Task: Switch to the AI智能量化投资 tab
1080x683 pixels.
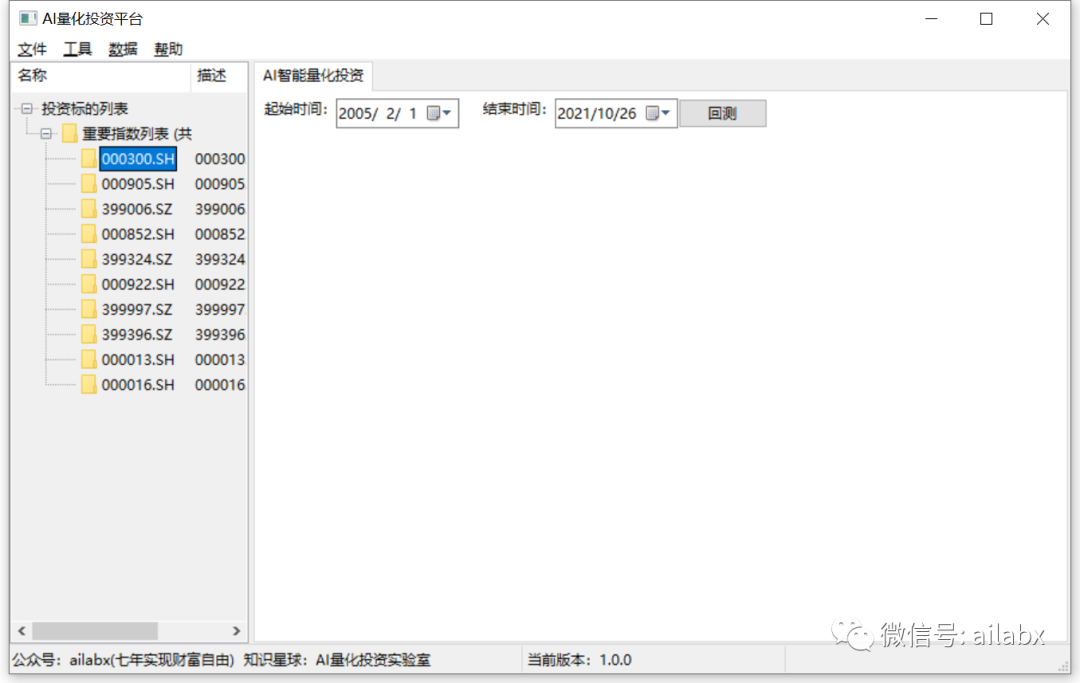Action: coord(312,75)
